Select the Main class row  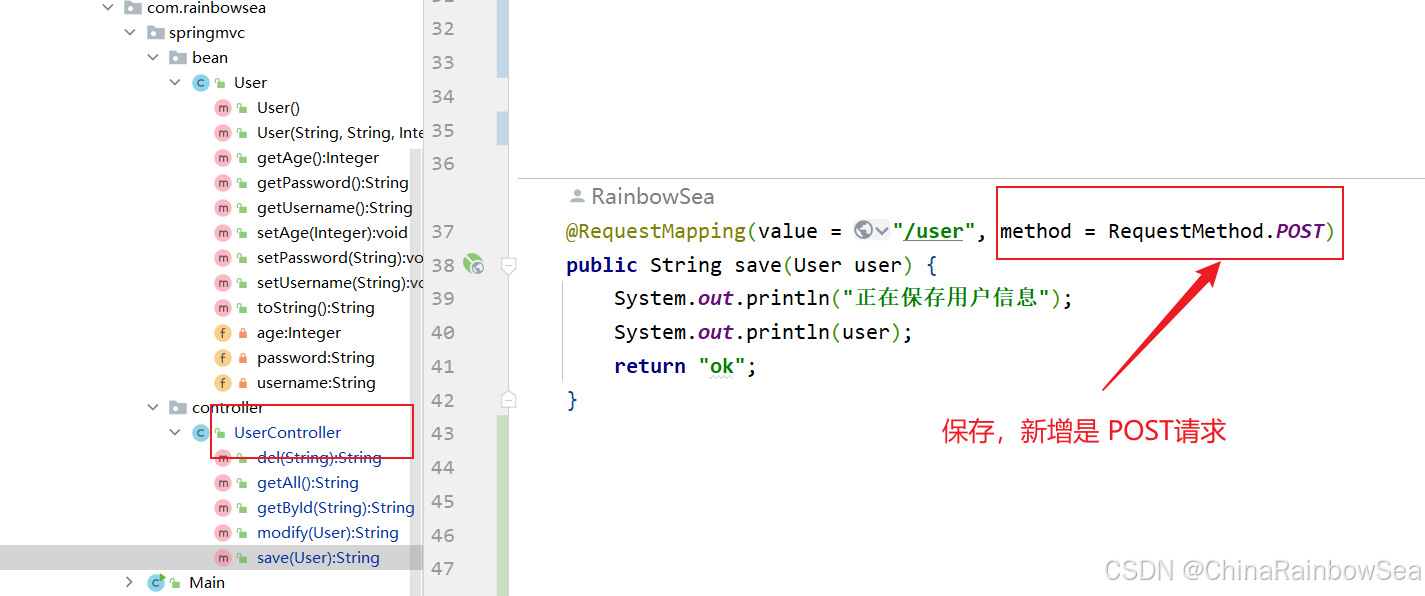click(207, 583)
